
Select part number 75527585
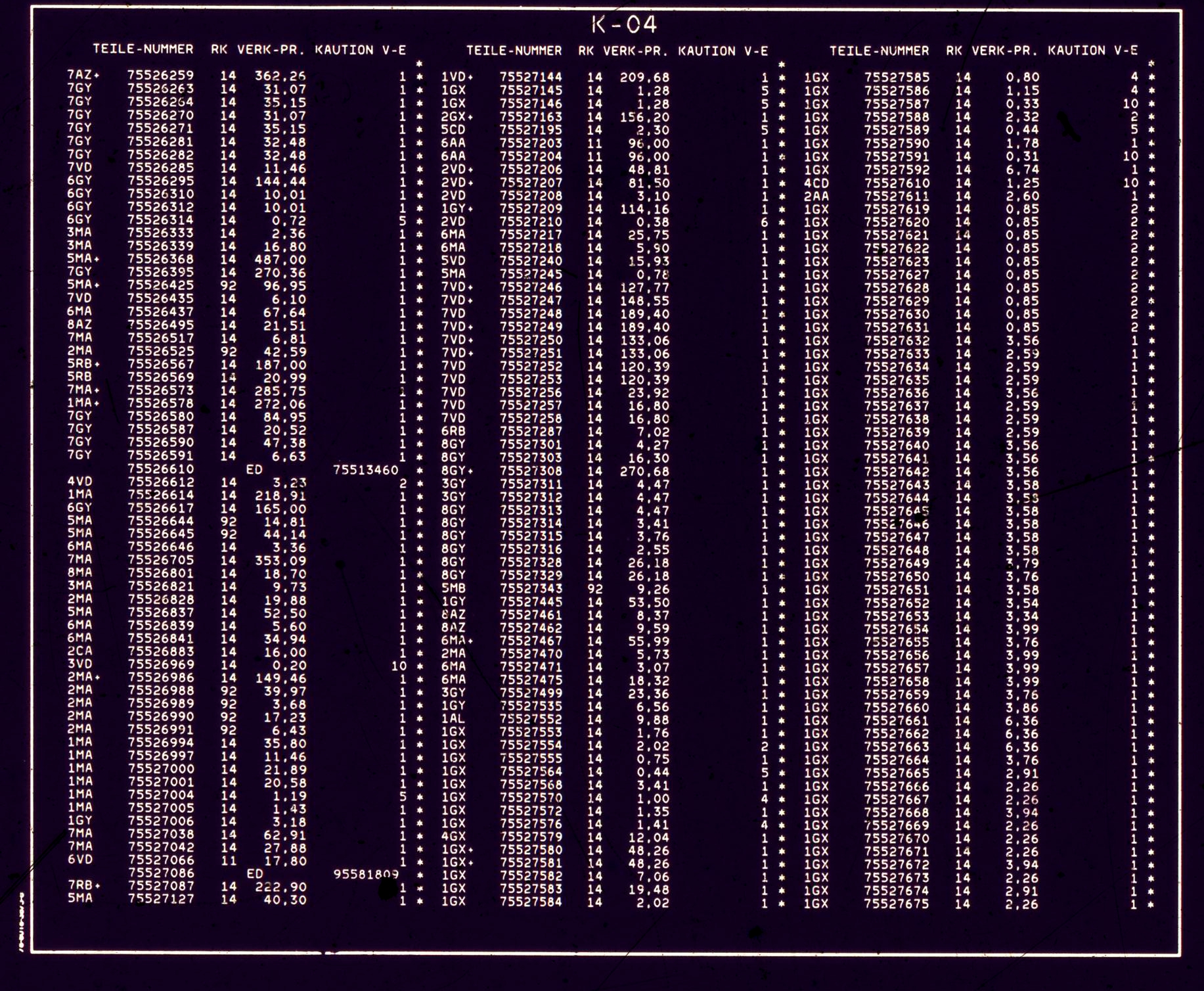click(897, 77)
